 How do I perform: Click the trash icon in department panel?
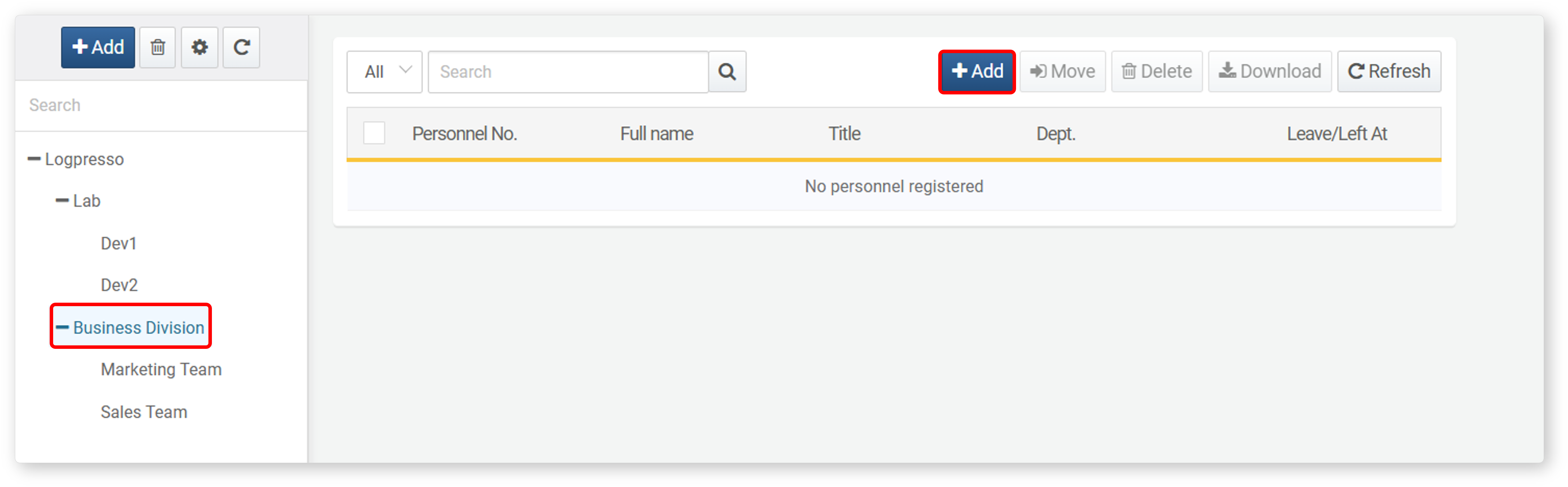[x=158, y=48]
